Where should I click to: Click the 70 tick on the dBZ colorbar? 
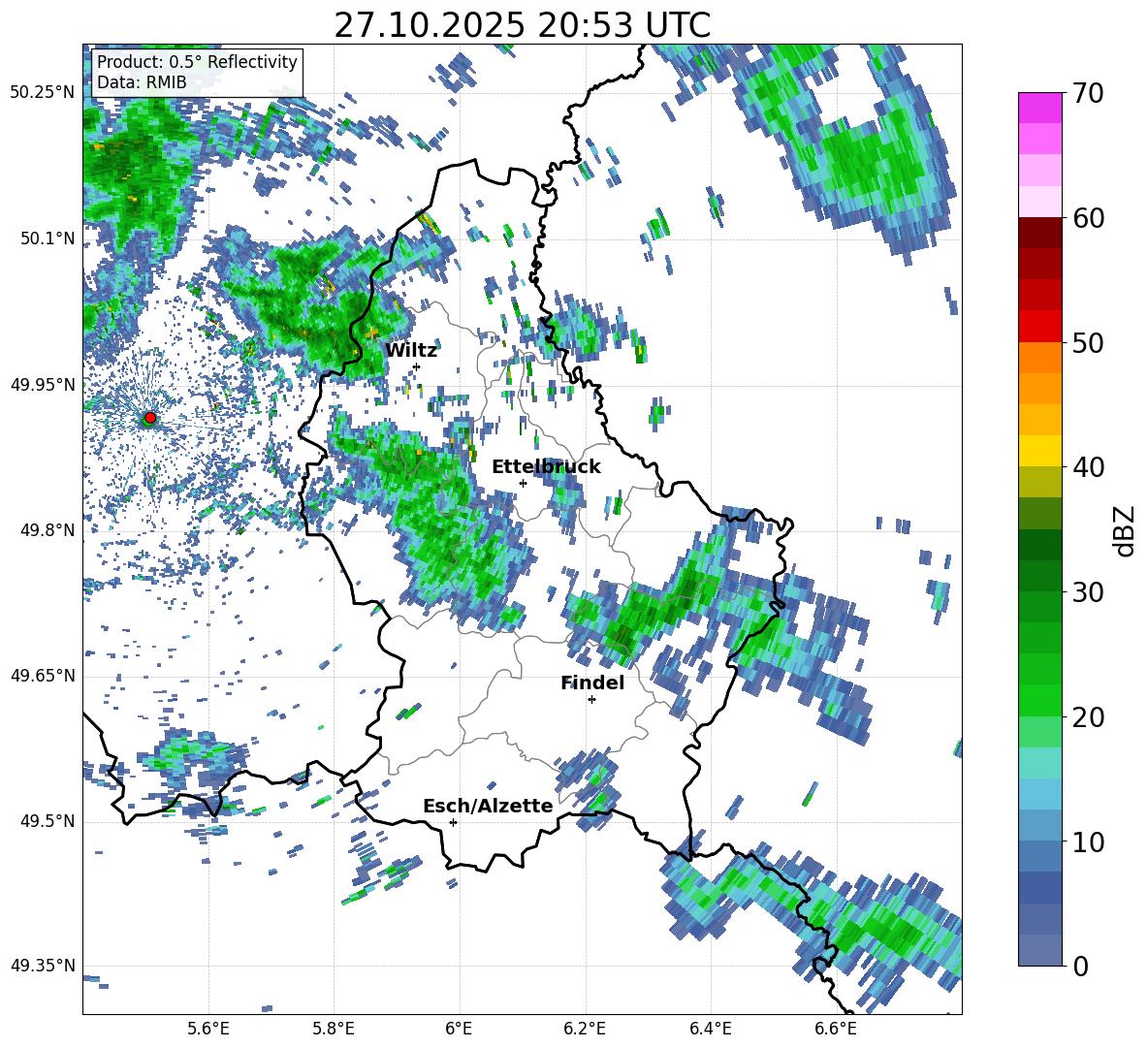point(1088,94)
